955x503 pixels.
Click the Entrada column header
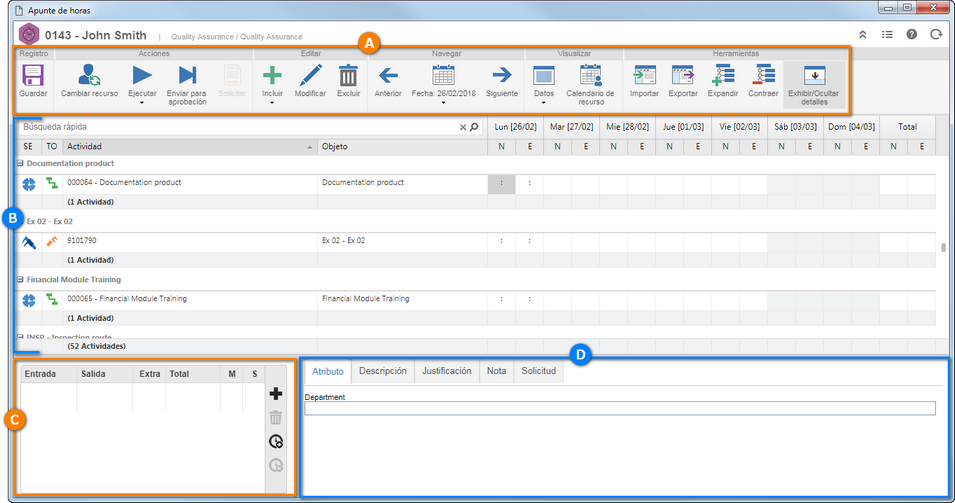click(x=49, y=374)
